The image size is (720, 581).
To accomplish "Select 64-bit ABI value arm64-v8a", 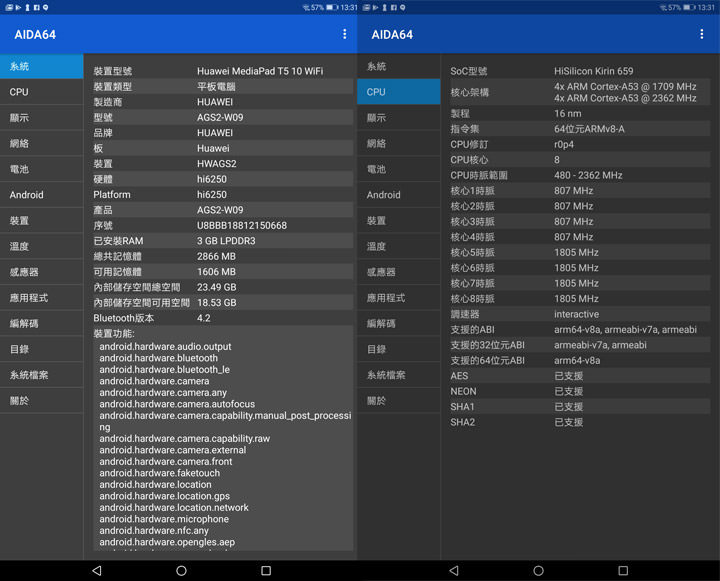I will click(x=577, y=361).
